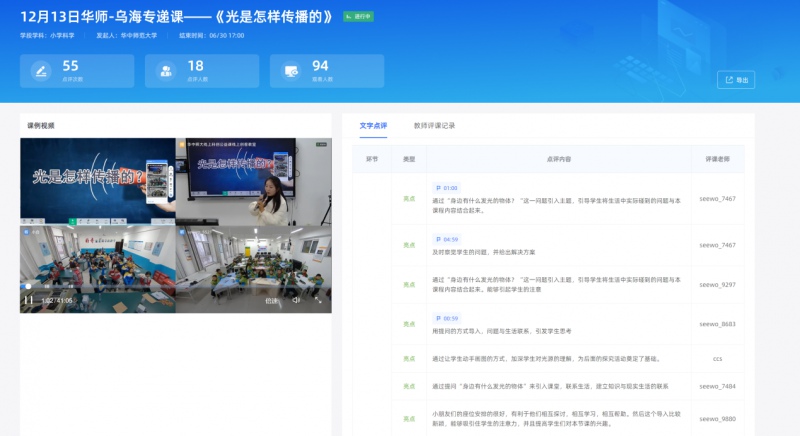This screenshot has height=436, width=800.
Task: Click the 导出 export button
Action: pyautogui.click(x=736, y=80)
